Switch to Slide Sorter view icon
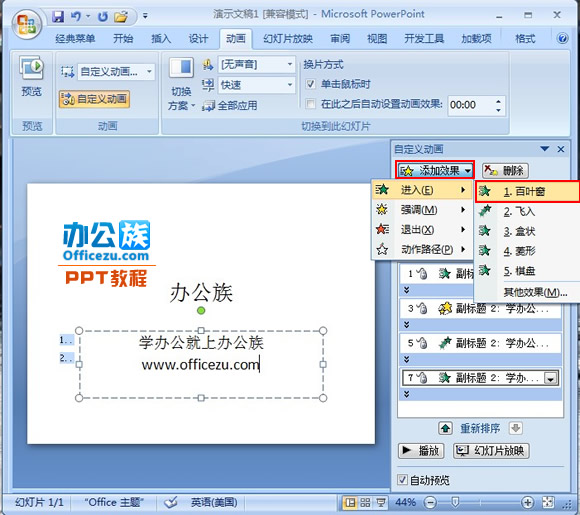580x515 pixels. [x=365, y=502]
